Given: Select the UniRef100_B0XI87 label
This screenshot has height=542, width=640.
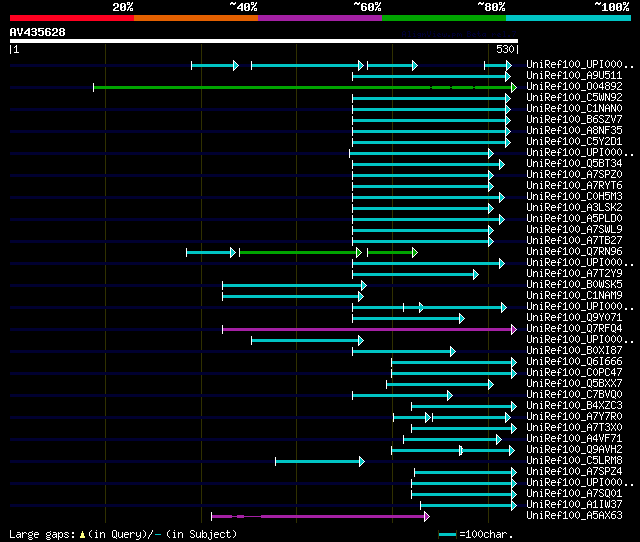Looking at the screenshot, I should [574, 351].
